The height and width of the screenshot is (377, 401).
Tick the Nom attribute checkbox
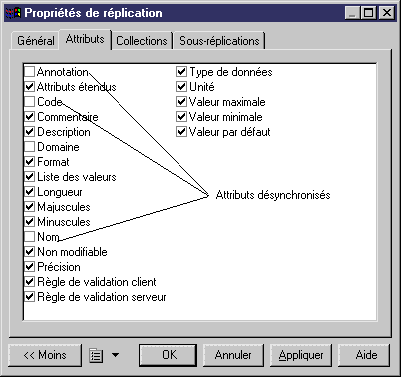(30, 237)
